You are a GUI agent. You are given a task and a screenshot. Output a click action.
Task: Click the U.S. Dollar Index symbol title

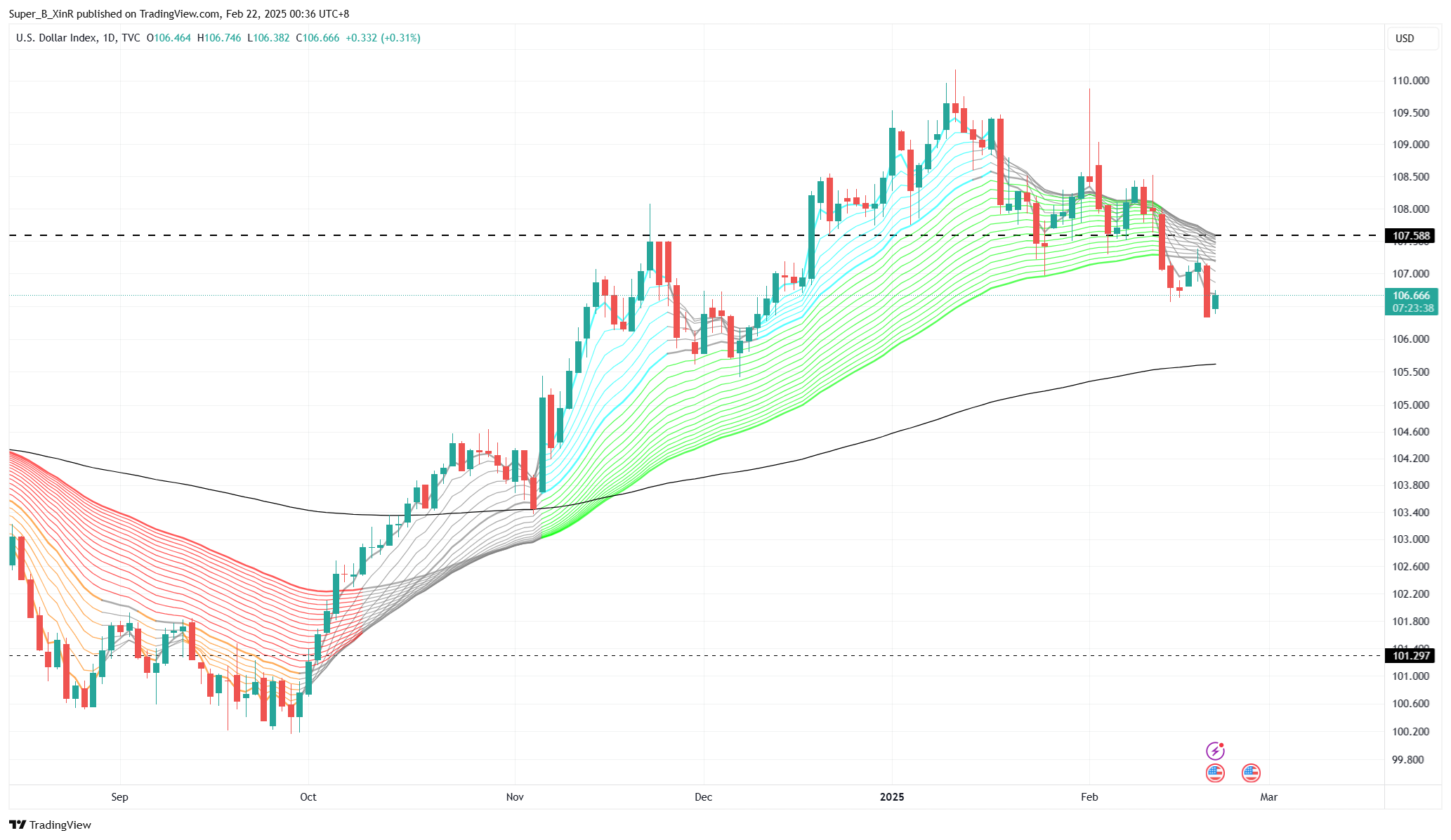pyautogui.click(x=56, y=38)
